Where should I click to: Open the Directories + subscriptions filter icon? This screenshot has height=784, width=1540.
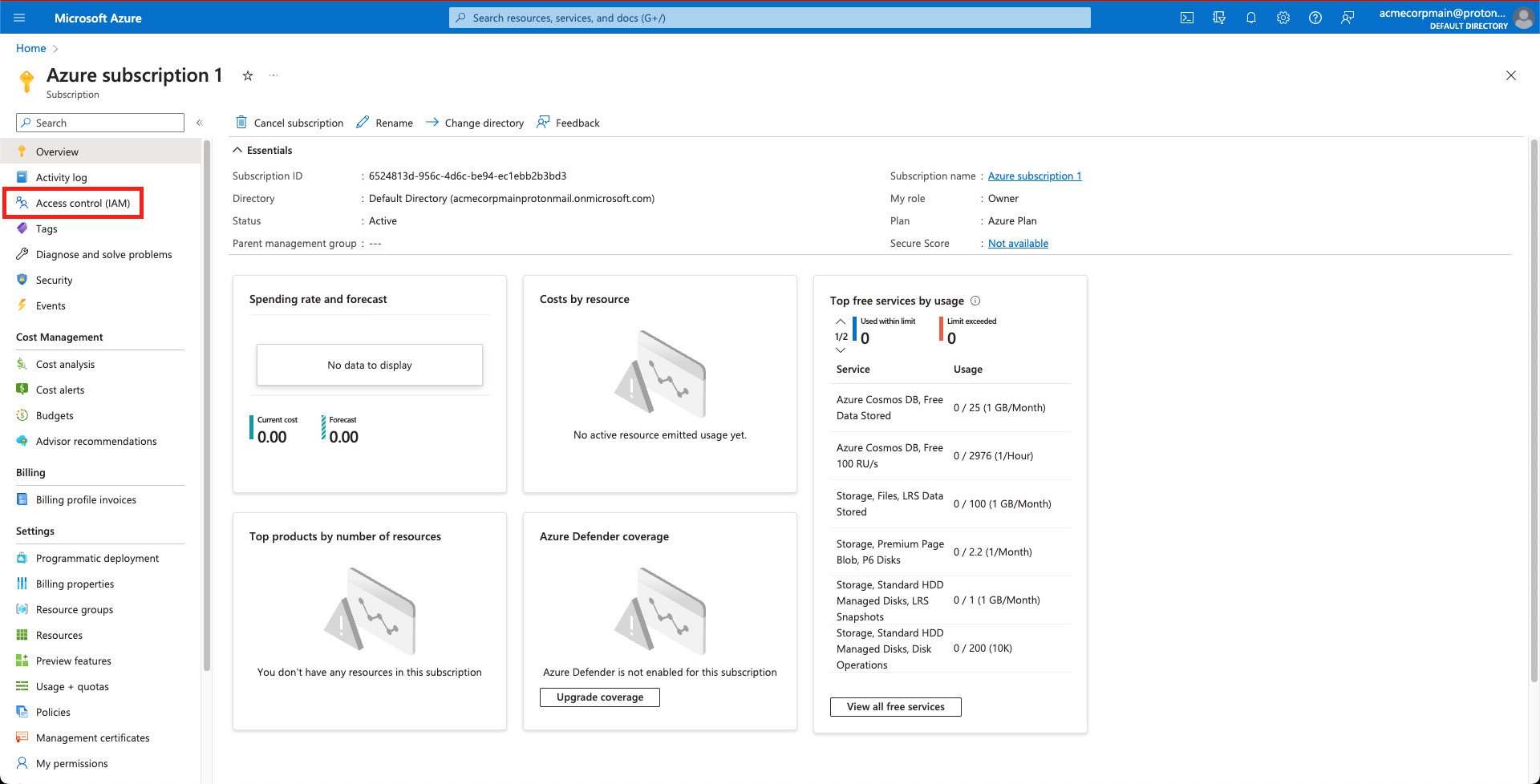click(1219, 18)
